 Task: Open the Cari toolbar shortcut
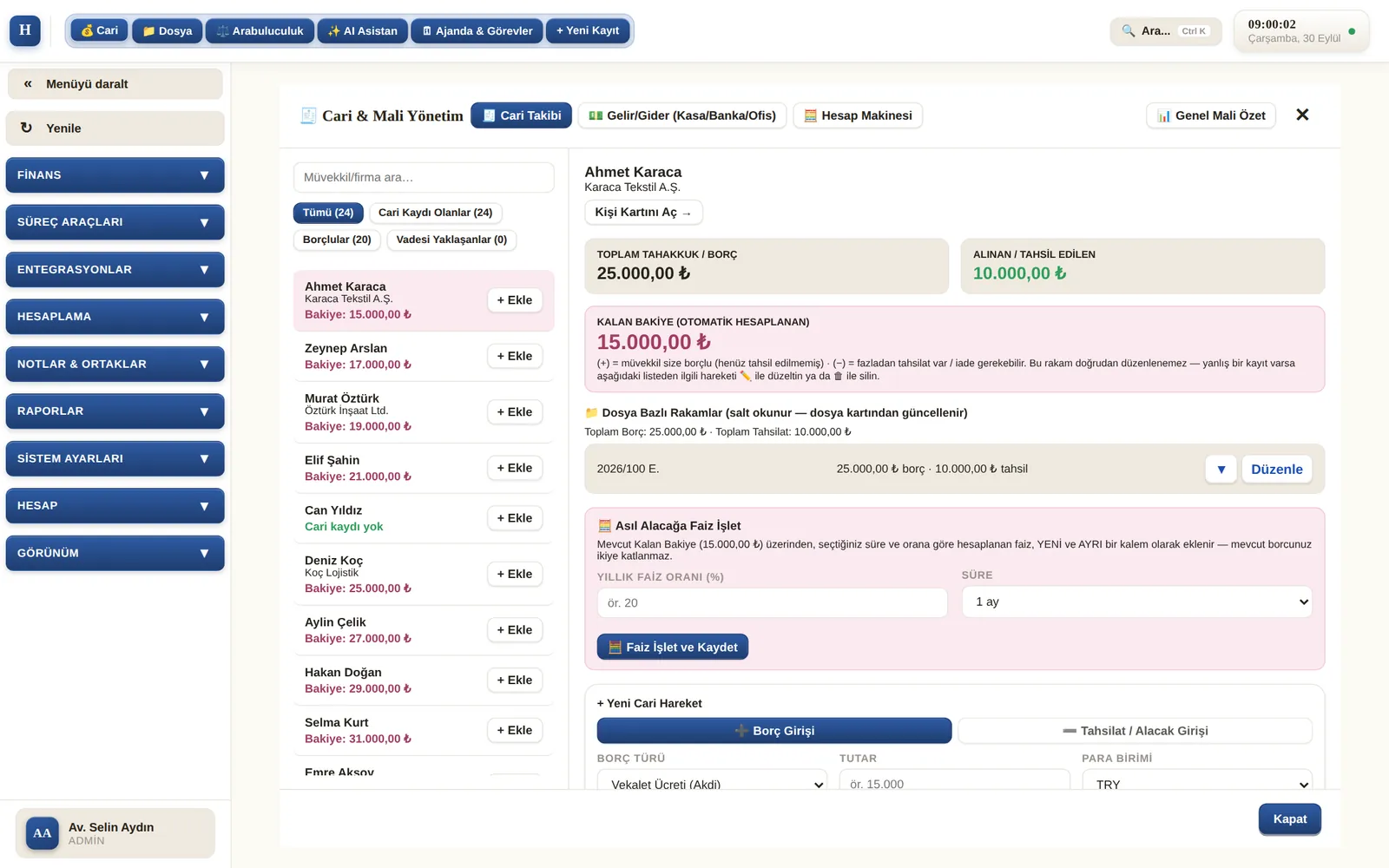coord(100,30)
